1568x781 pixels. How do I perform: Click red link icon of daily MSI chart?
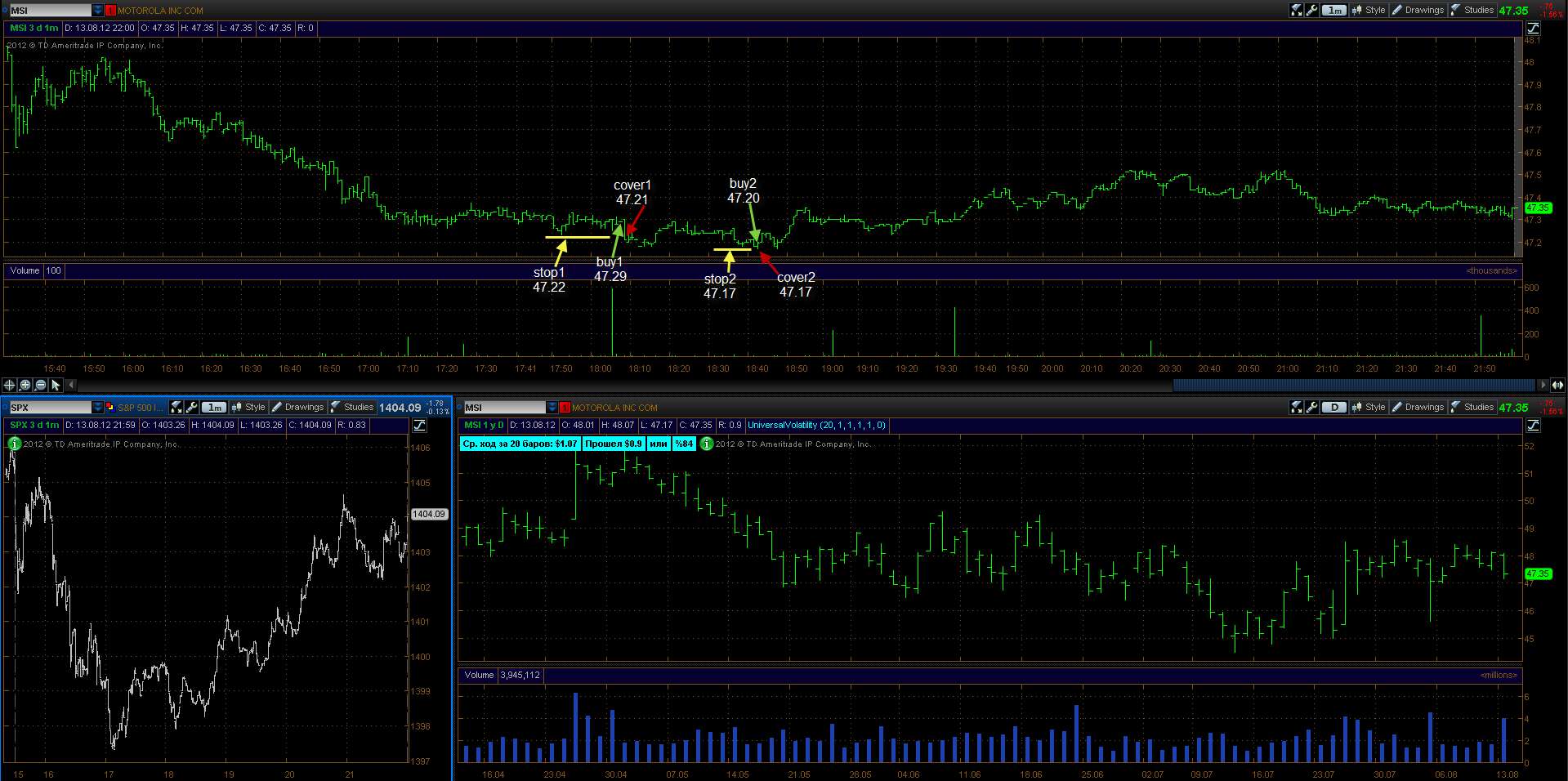click(565, 407)
